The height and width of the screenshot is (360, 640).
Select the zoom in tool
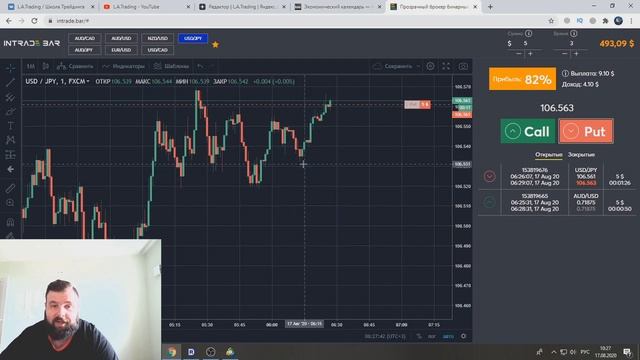pyautogui.click(x=10, y=203)
